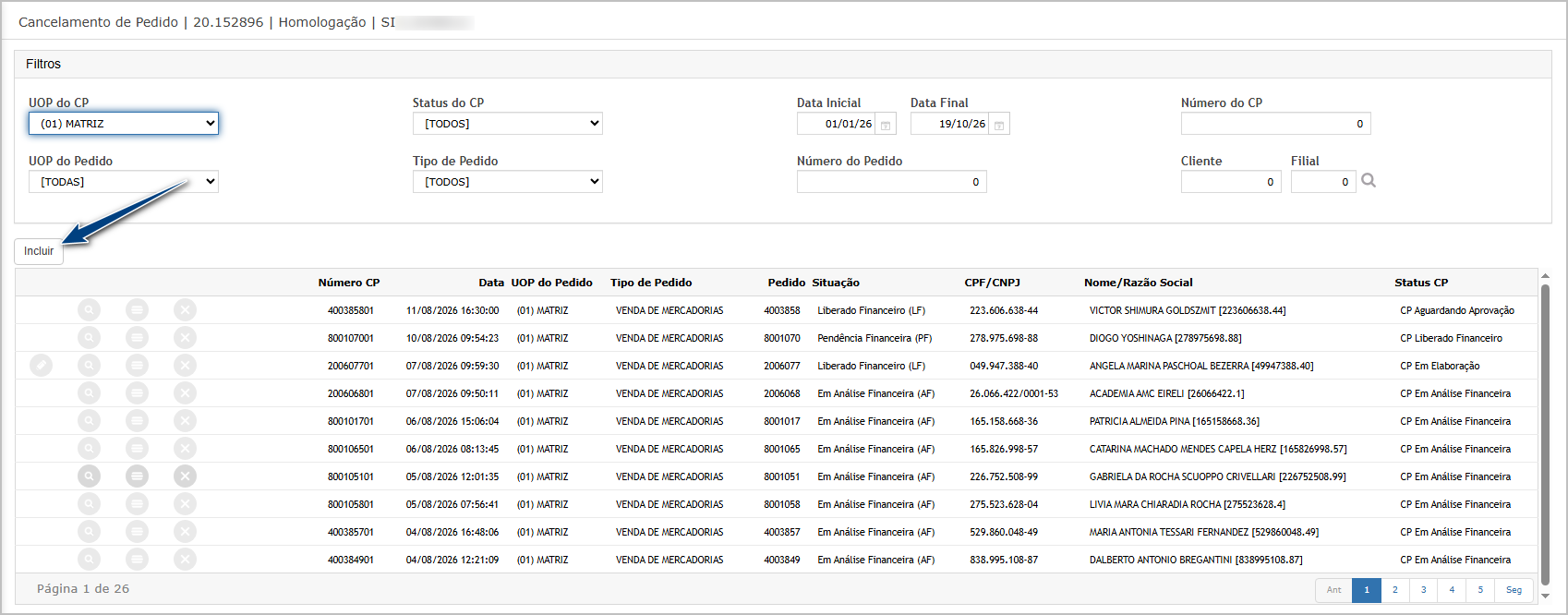
Task: Click the X cancel icon for CP 400385801
Action: pos(185,310)
